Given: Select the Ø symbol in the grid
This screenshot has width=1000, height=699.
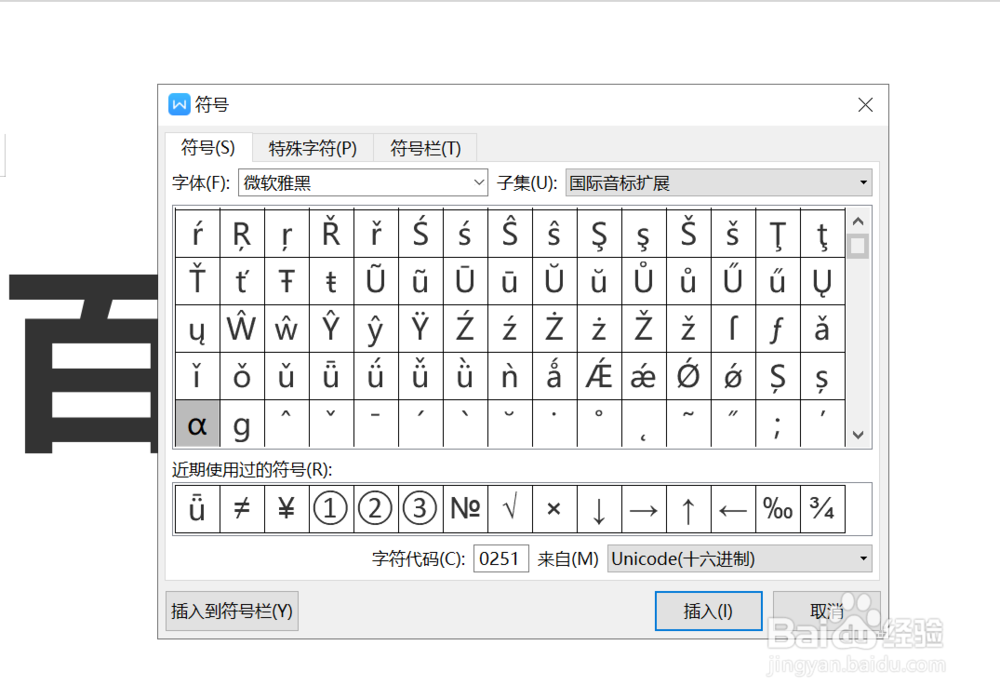Looking at the screenshot, I should [x=687, y=377].
